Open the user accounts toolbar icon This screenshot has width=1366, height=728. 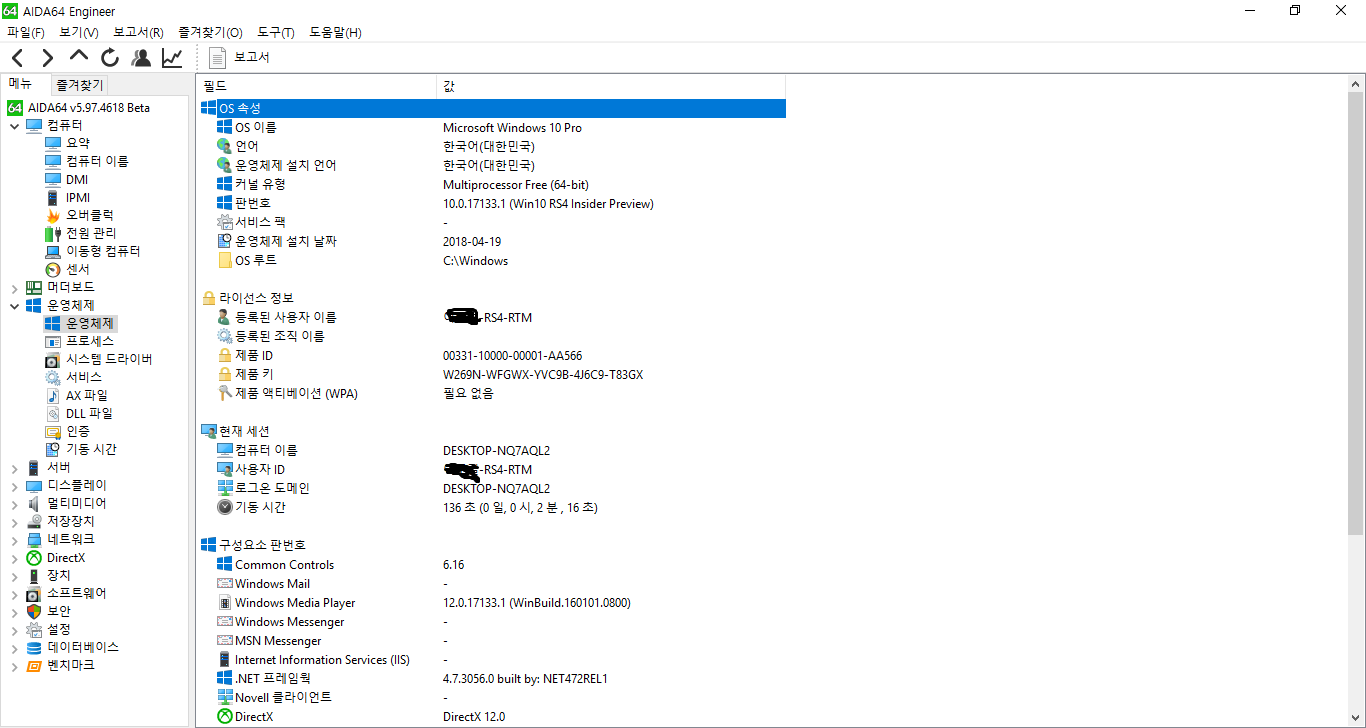[x=141, y=58]
